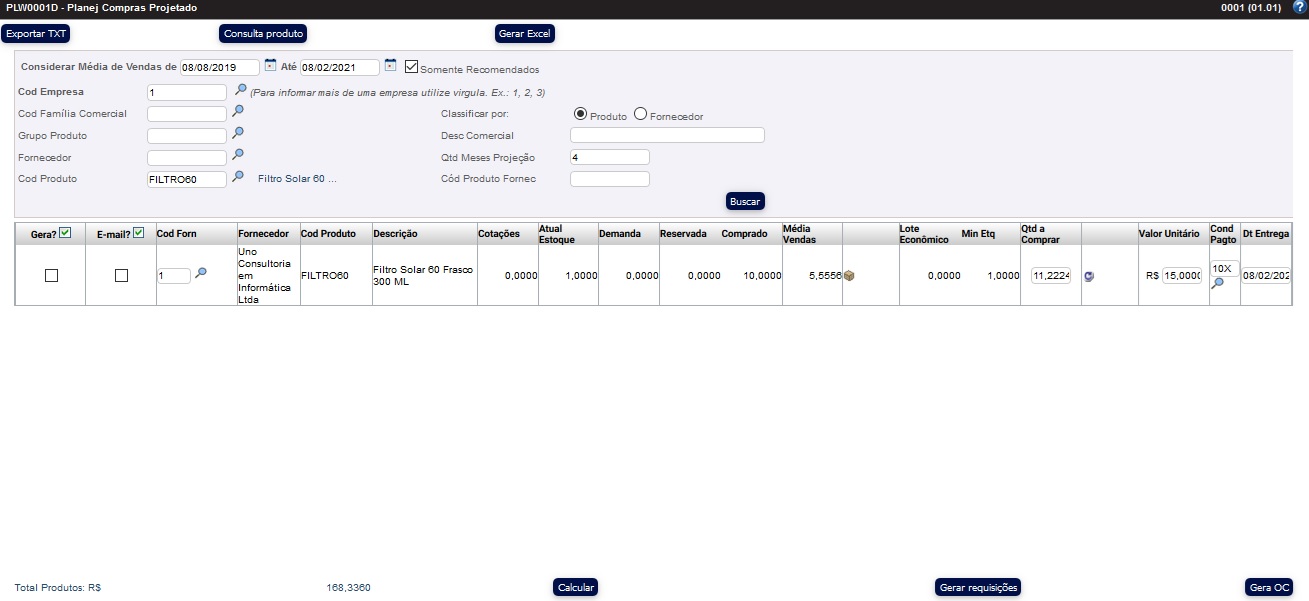Click Cod Família Comercial lookup magnifier
Screen dimensions: 1309x601
[238, 111]
